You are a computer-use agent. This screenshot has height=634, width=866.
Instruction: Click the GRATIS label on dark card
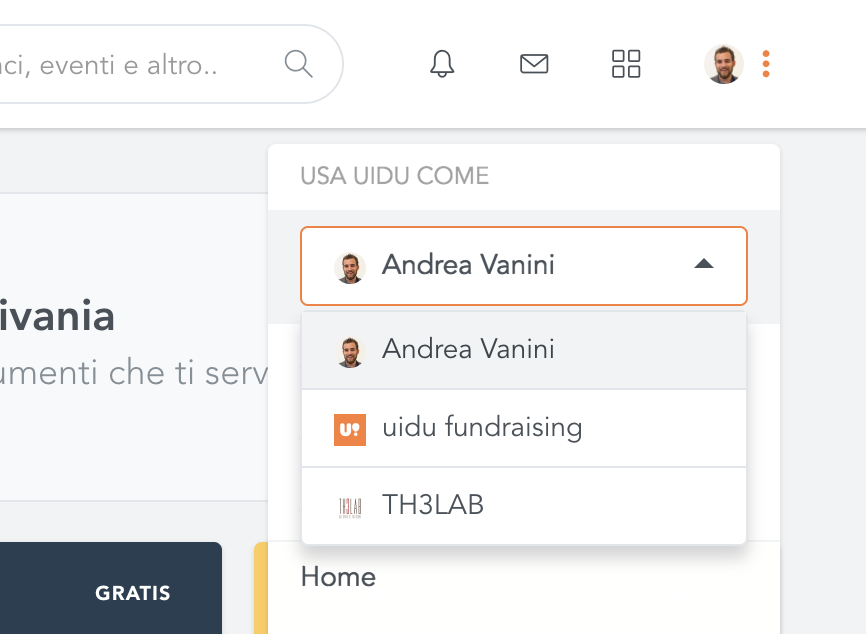(133, 593)
